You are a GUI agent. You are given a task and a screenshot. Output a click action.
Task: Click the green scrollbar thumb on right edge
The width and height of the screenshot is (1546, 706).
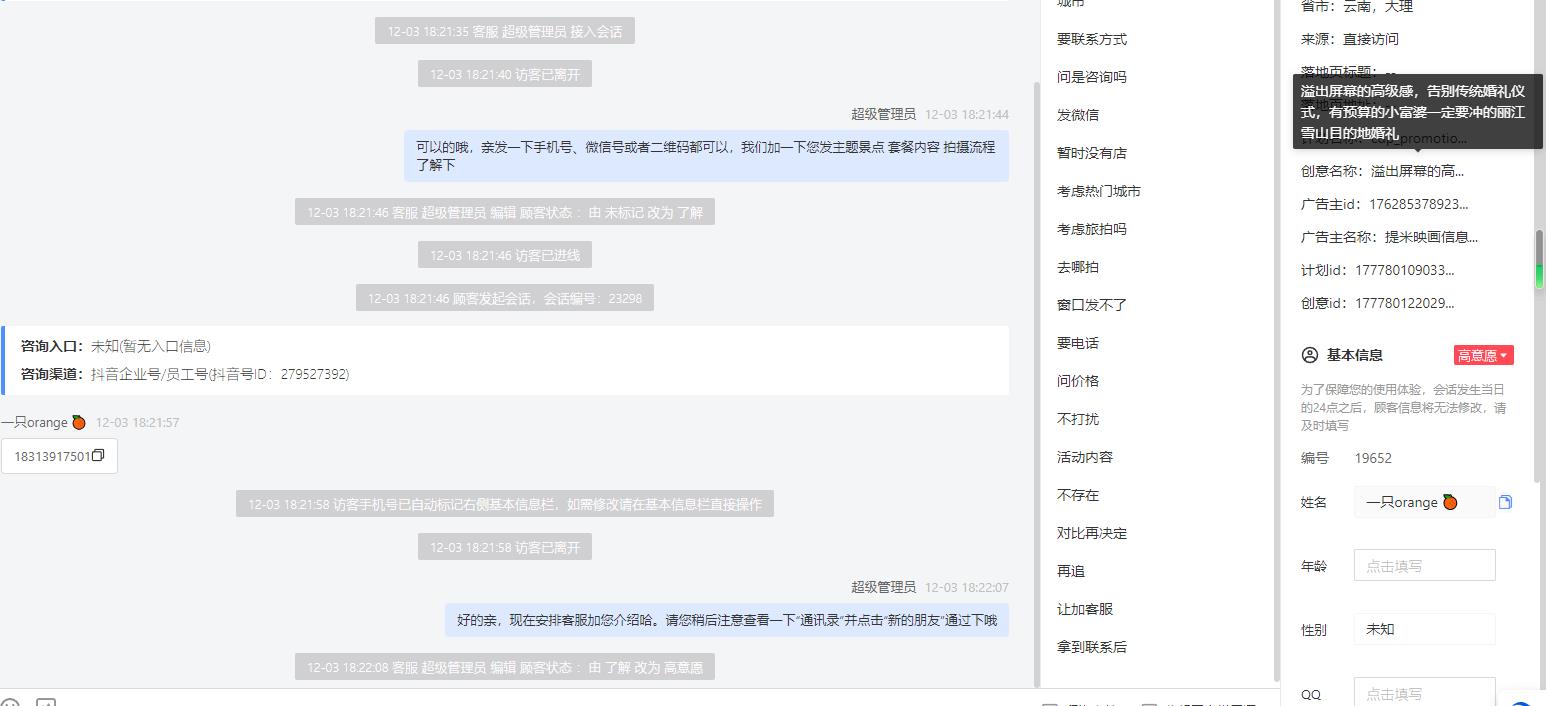[x=1540, y=260]
